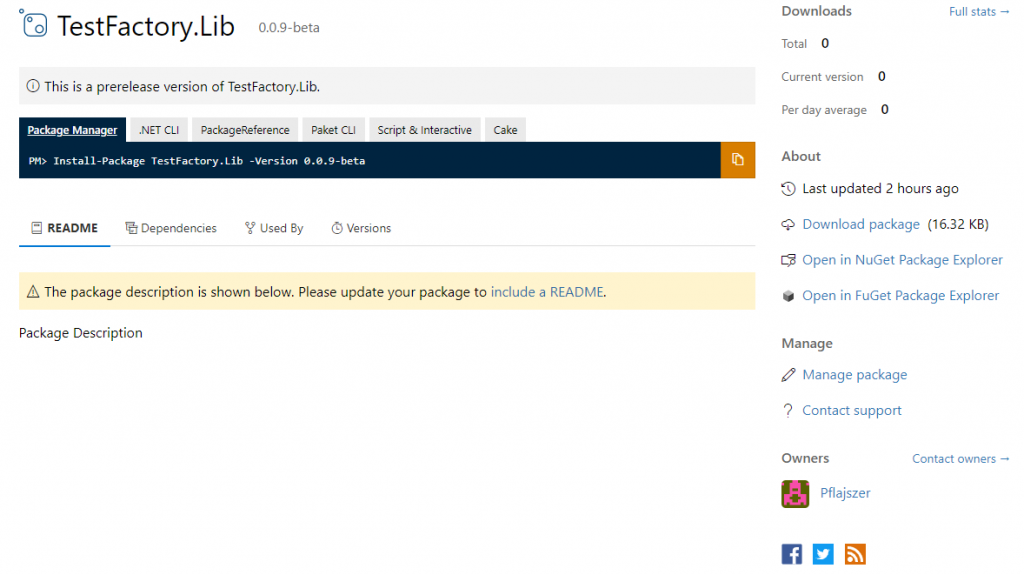The height and width of the screenshot is (575, 1024).
Task: Click the TestFactory.Lib package title
Action: tap(146, 26)
